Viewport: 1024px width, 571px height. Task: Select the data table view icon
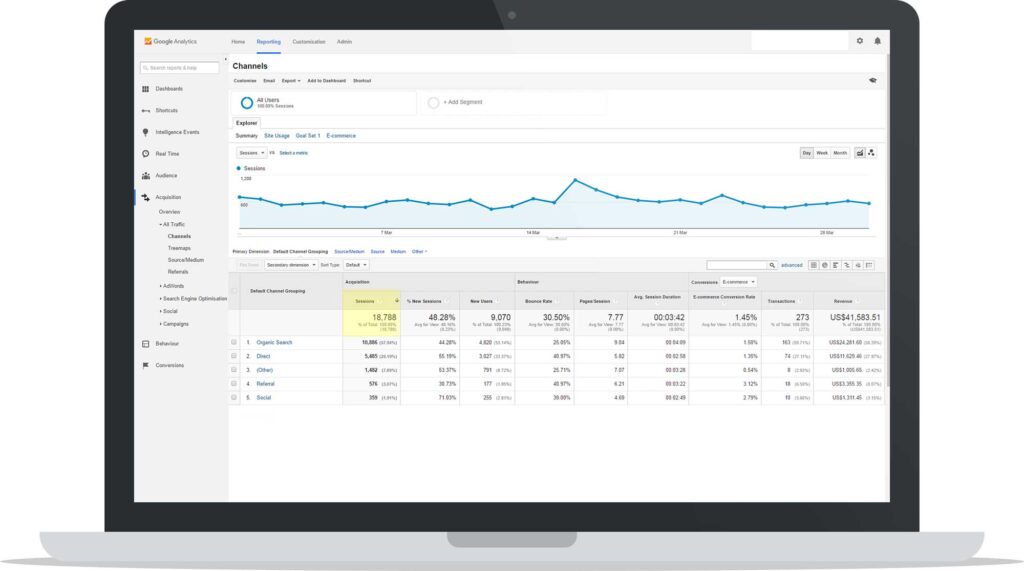(813, 265)
